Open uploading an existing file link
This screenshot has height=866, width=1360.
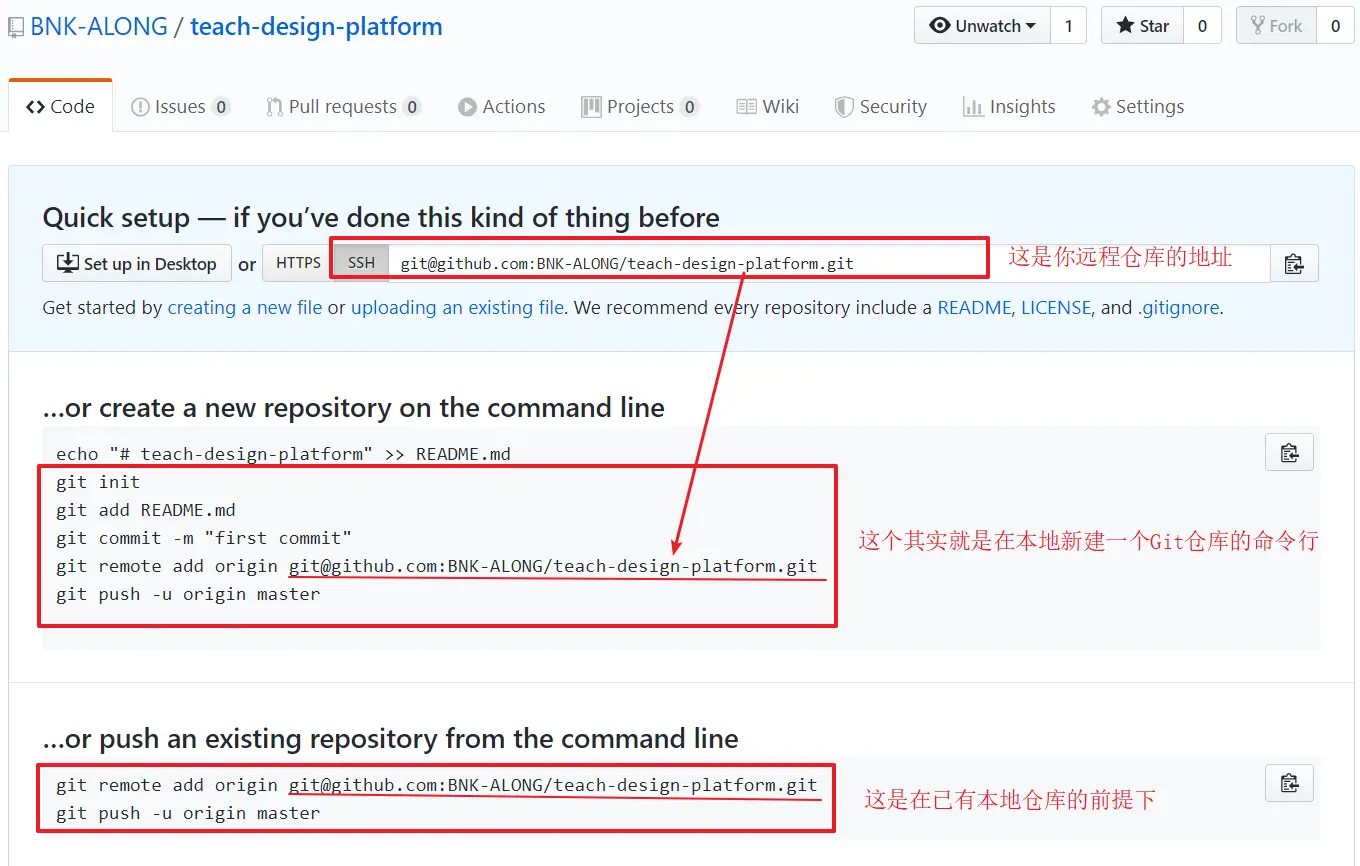457,308
